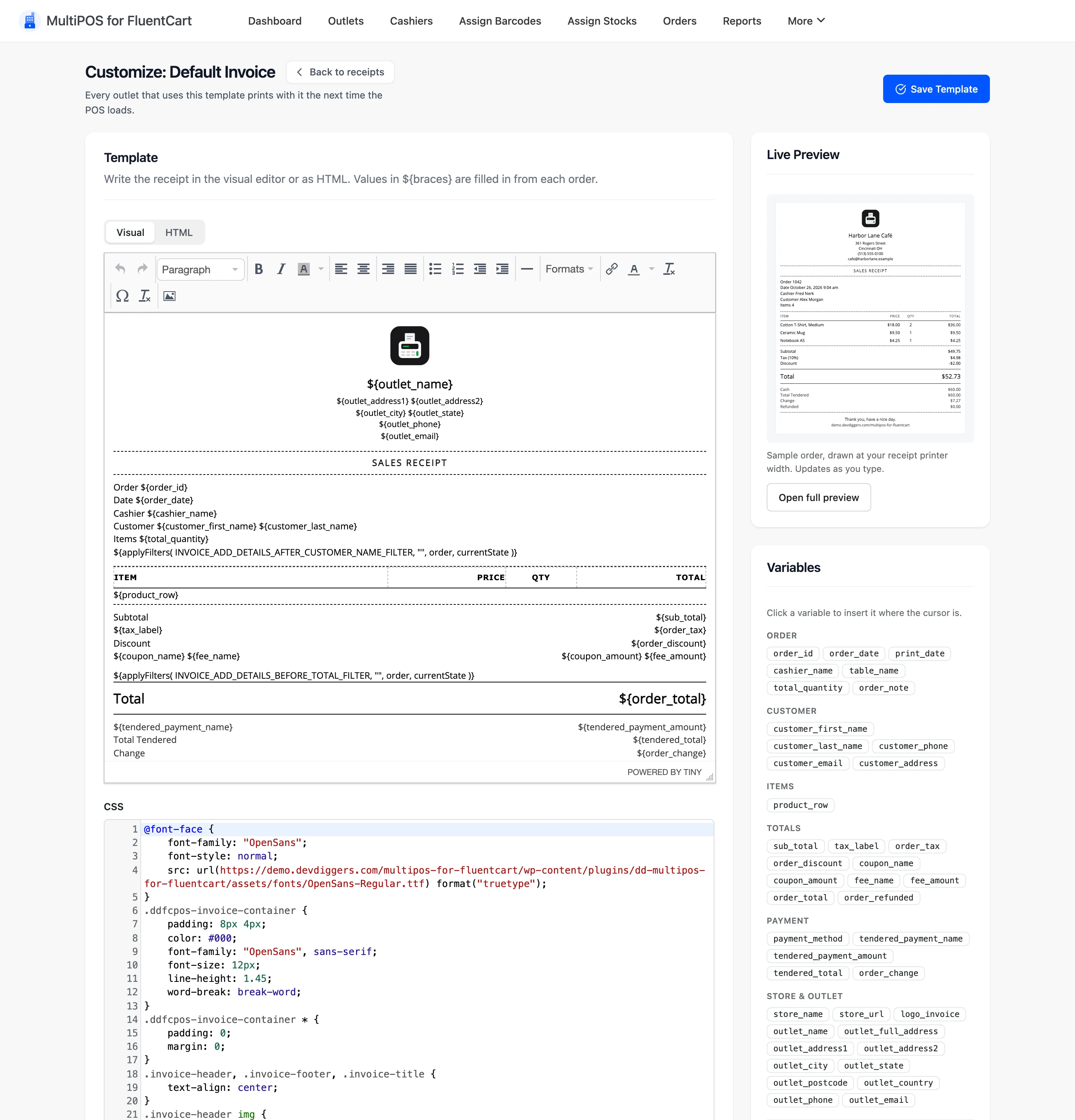Viewport: 1075px width, 1120px height.
Task: Decrease the indent
Action: click(480, 269)
